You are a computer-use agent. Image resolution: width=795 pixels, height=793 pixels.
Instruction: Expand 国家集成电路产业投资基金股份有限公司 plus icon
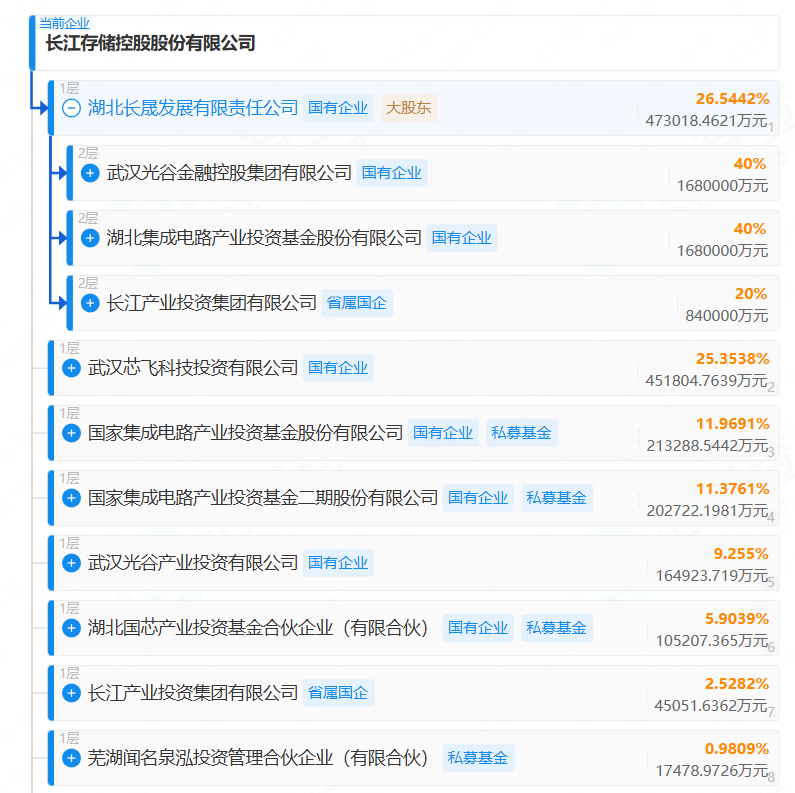coord(71,433)
